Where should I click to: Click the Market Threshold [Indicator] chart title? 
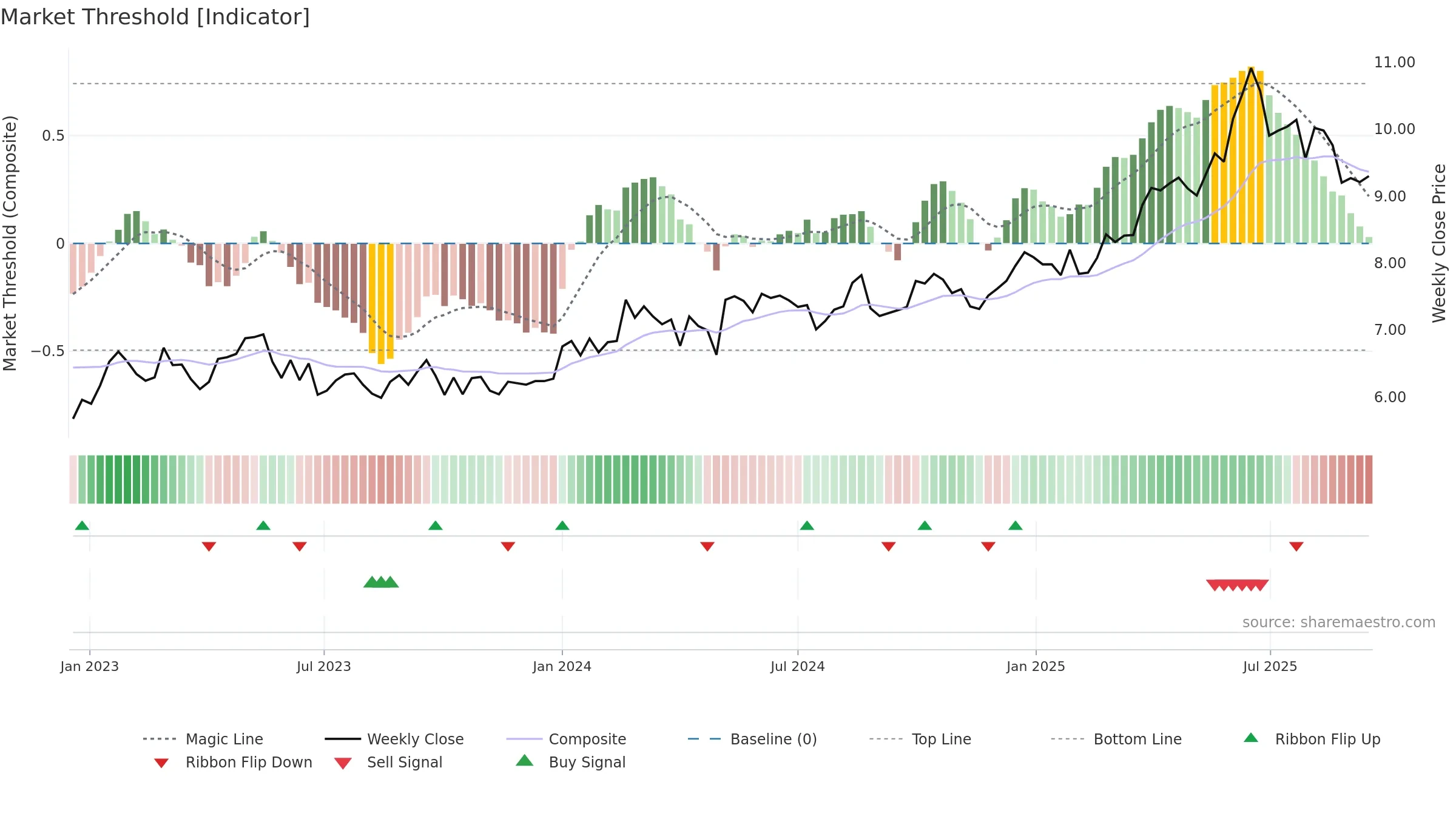[x=155, y=17]
